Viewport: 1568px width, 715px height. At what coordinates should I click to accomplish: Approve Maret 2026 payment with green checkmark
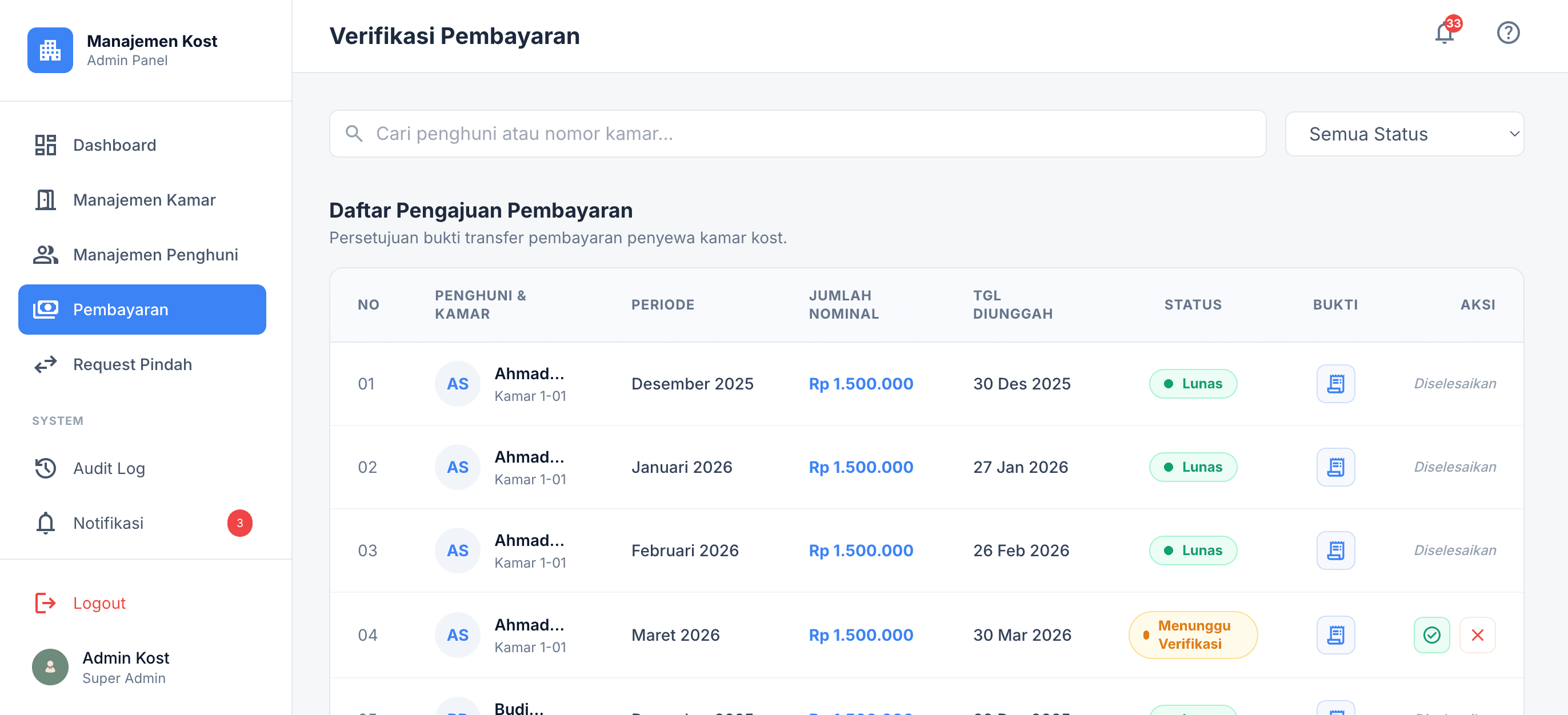point(1431,635)
